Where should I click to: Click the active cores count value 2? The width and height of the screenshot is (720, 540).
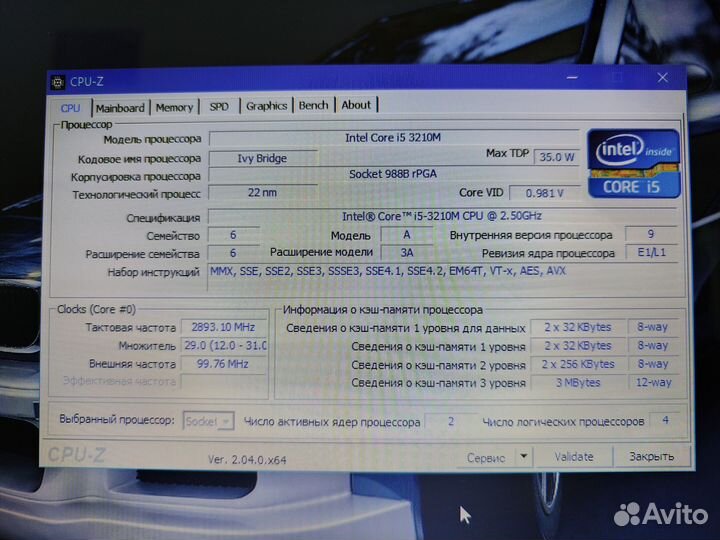click(451, 421)
